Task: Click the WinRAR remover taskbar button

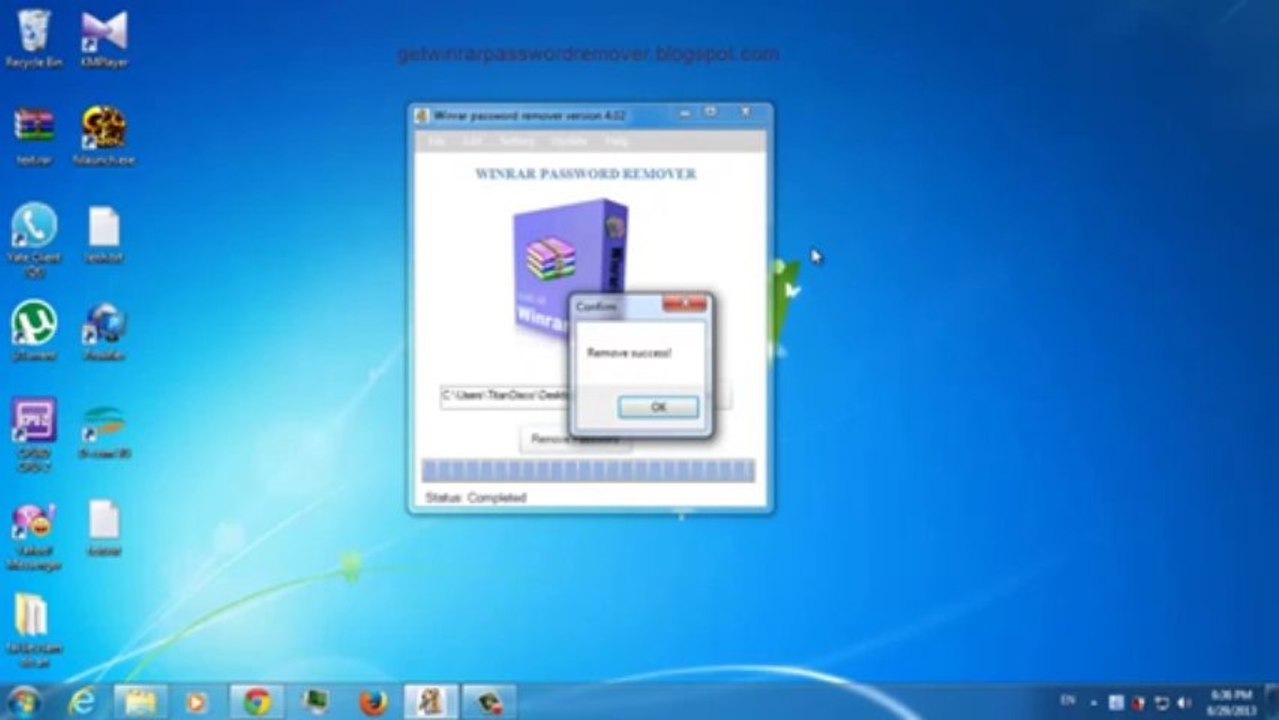Action: click(431, 702)
